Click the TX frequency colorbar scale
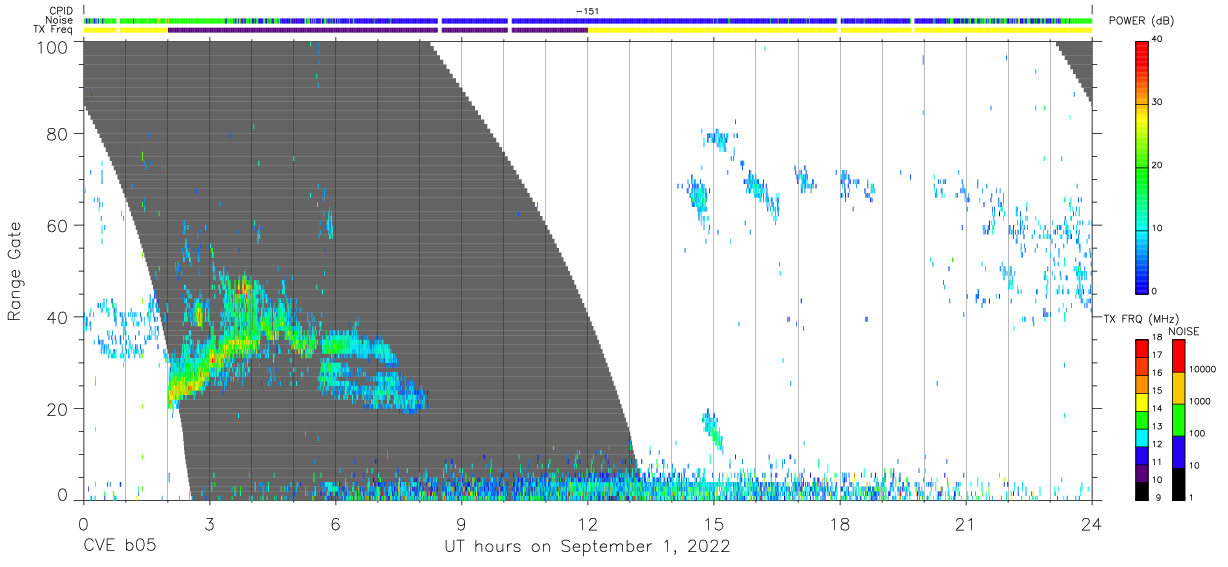 coord(1142,419)
